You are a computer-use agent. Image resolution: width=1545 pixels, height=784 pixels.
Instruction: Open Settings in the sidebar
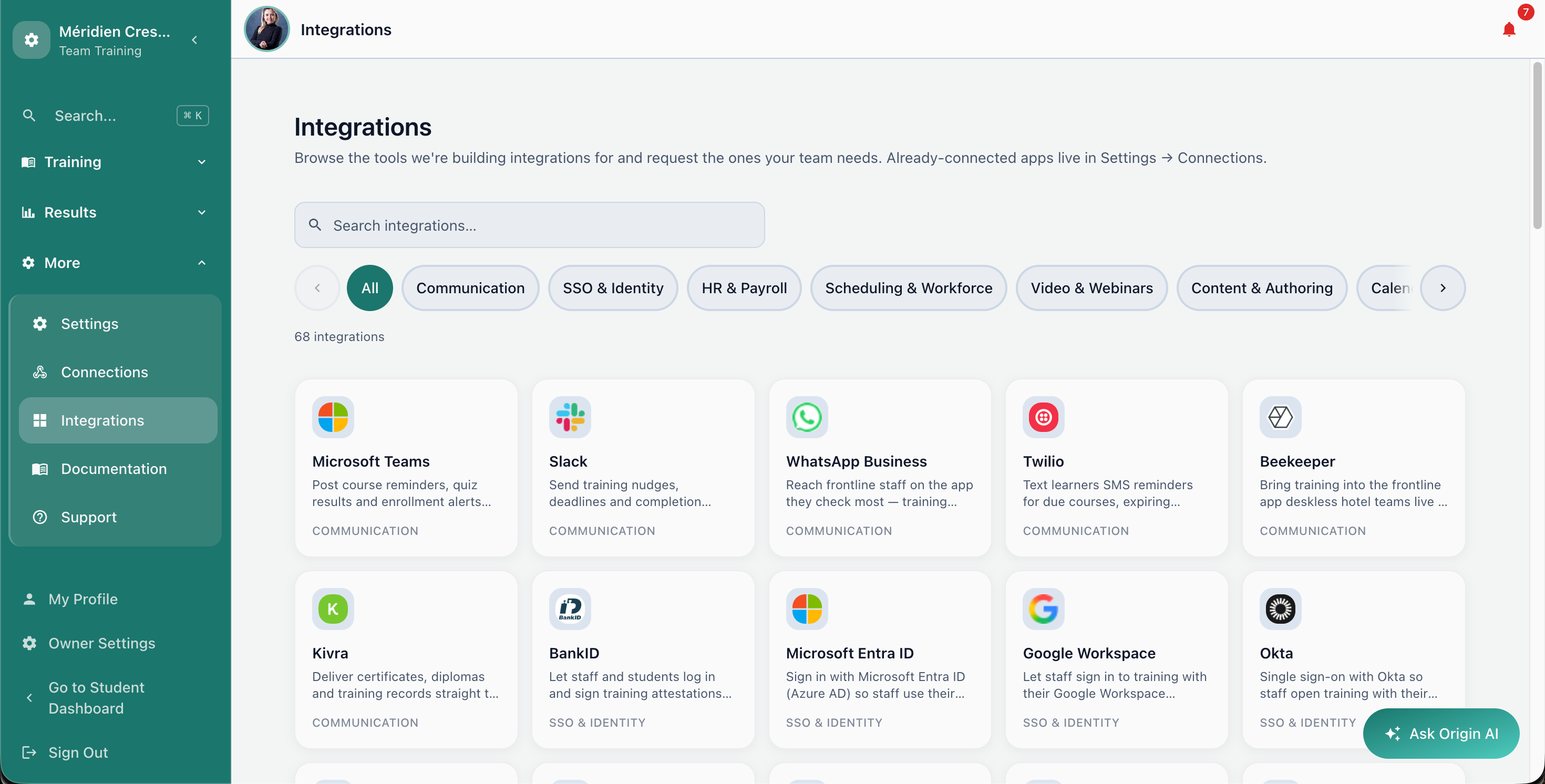coord(118,324)
